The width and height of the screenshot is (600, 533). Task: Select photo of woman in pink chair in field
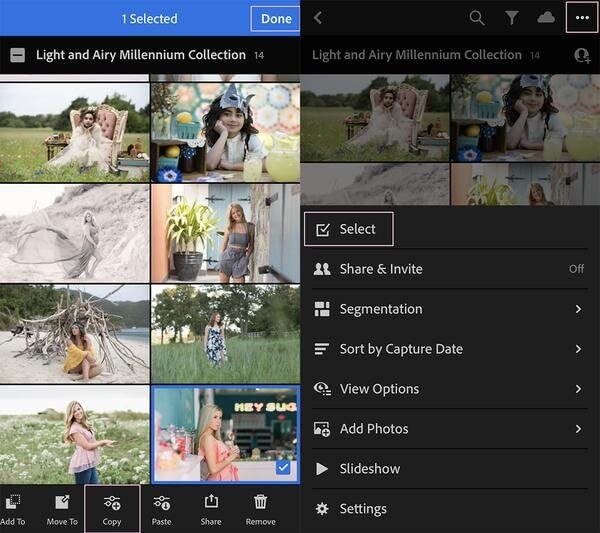[x=75, y=132]
